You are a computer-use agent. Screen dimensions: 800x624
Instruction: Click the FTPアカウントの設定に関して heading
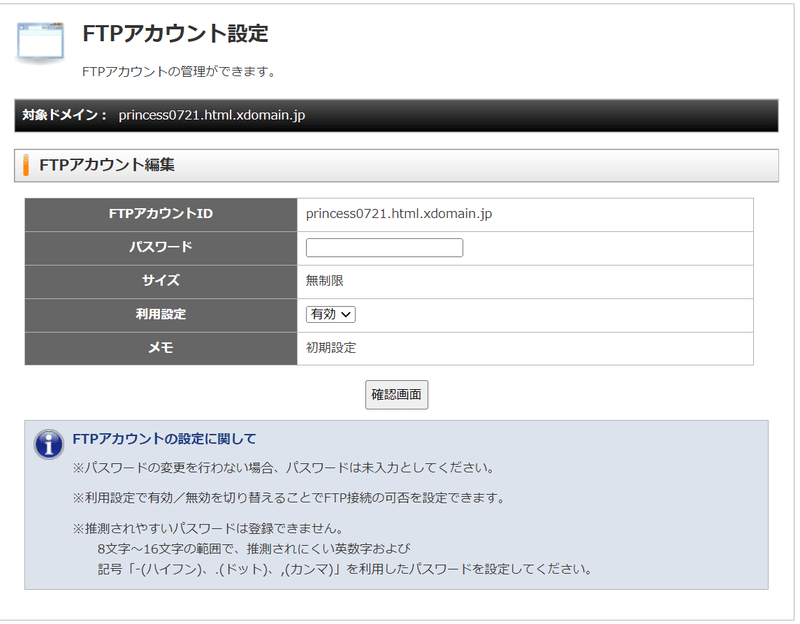(x=164, y=439)
